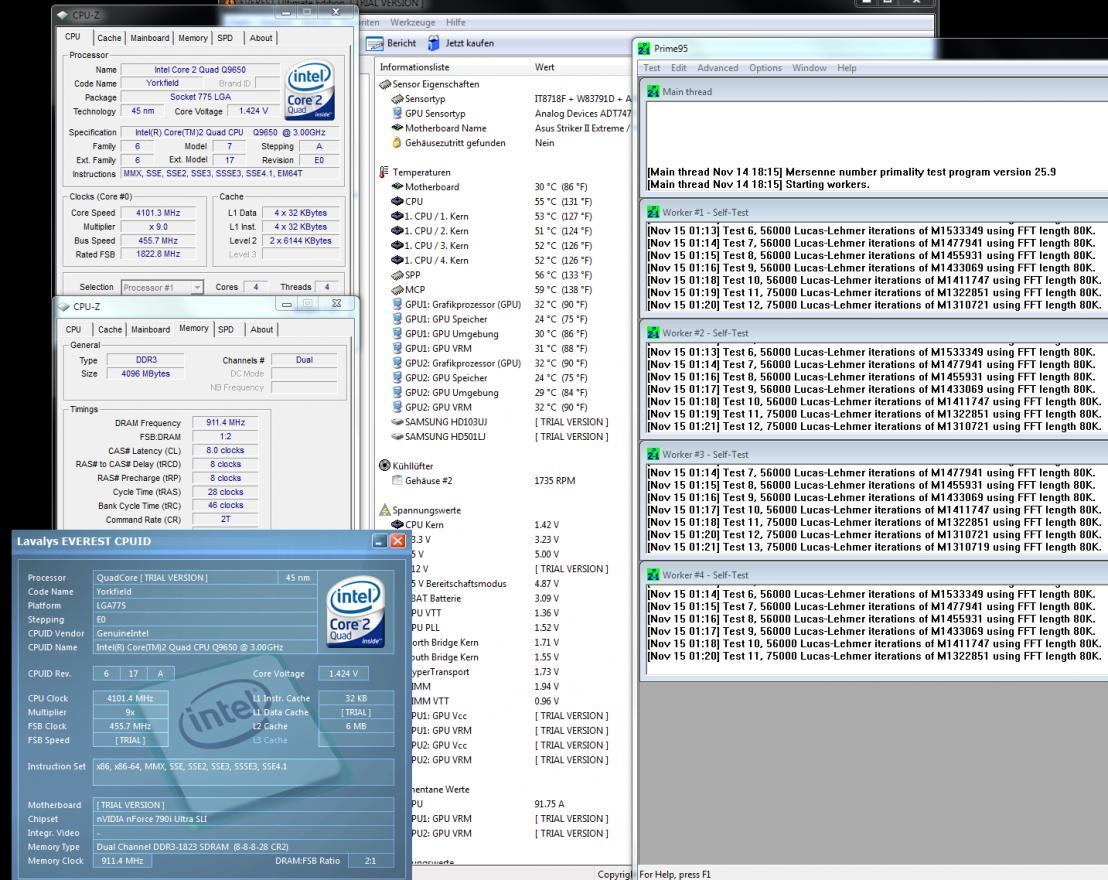
Task: Click the Sensor Eigenschaften section icon
Action: pos(385,85)
